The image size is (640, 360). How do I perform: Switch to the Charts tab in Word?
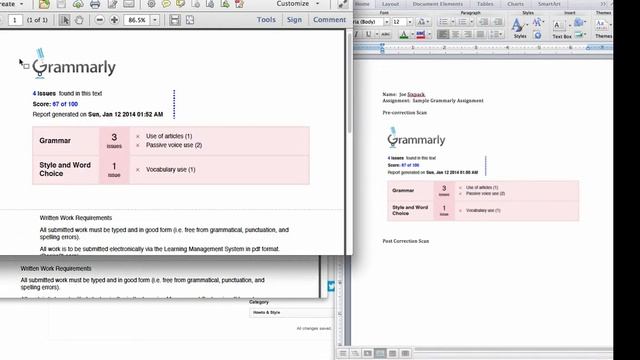click(516, 4)
